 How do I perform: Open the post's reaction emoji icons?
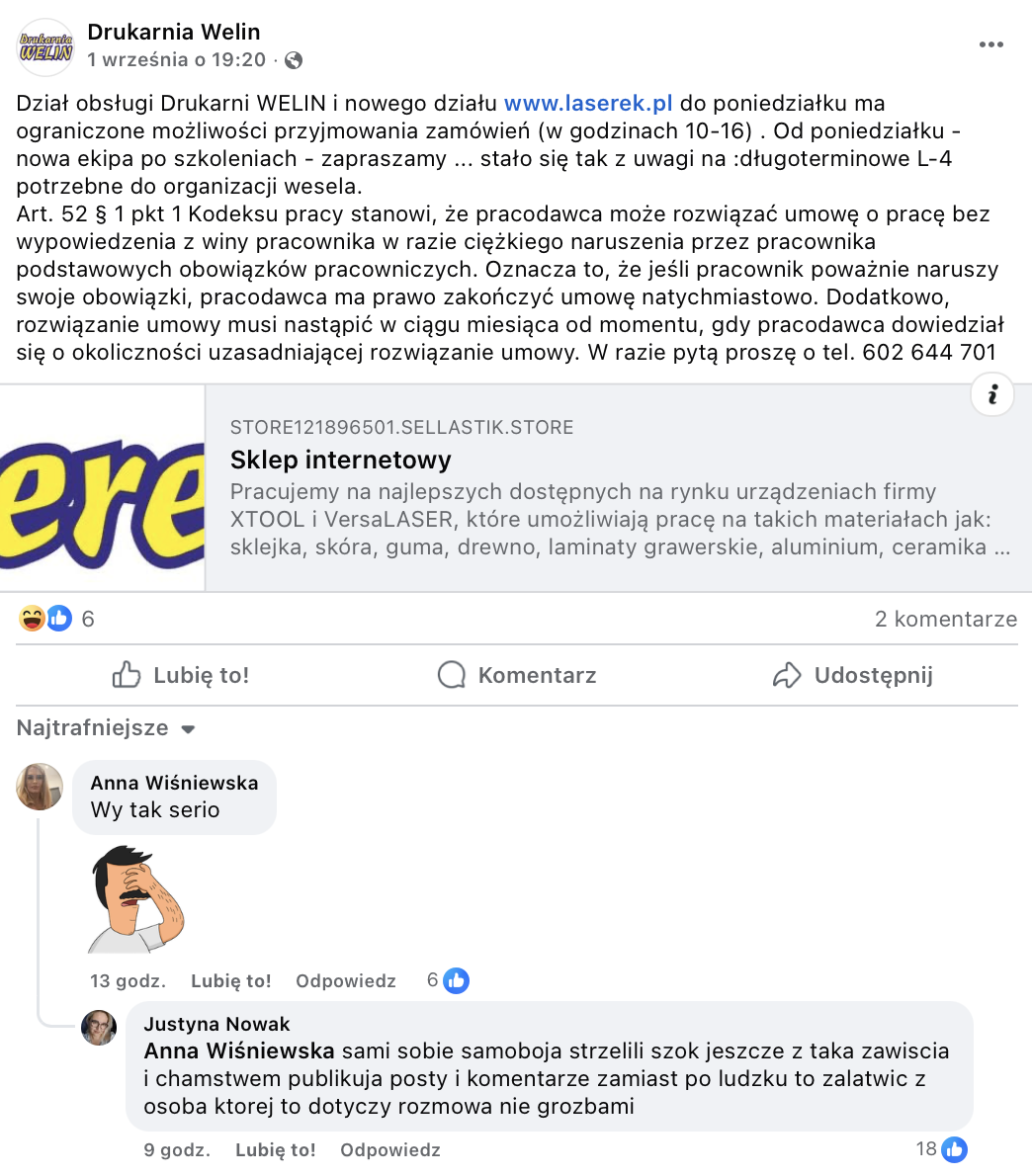45,619
